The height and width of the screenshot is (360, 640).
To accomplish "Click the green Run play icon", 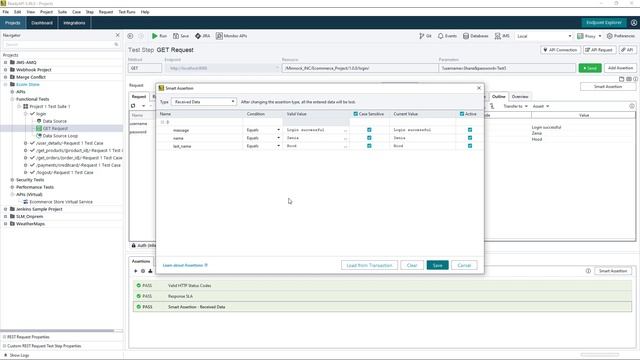I will [155, 36].
